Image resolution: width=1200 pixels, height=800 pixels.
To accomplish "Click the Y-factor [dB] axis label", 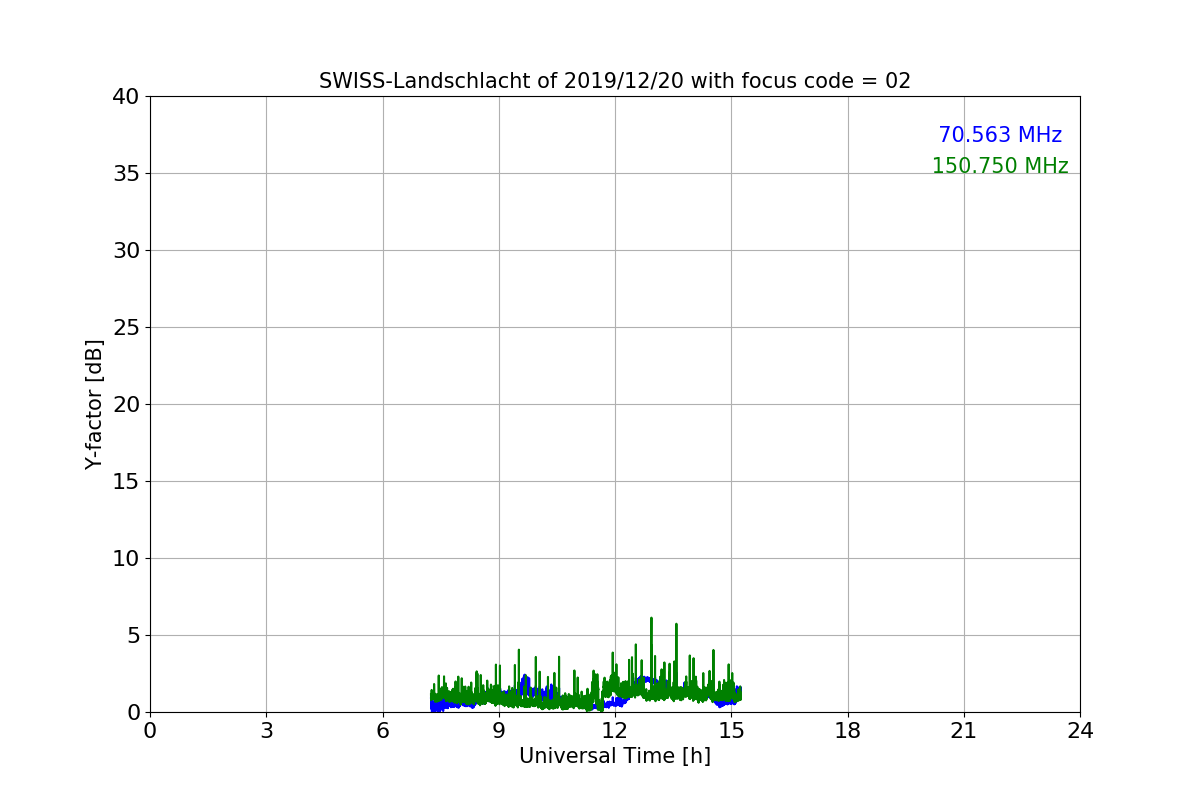I will [x=95, y=404].
